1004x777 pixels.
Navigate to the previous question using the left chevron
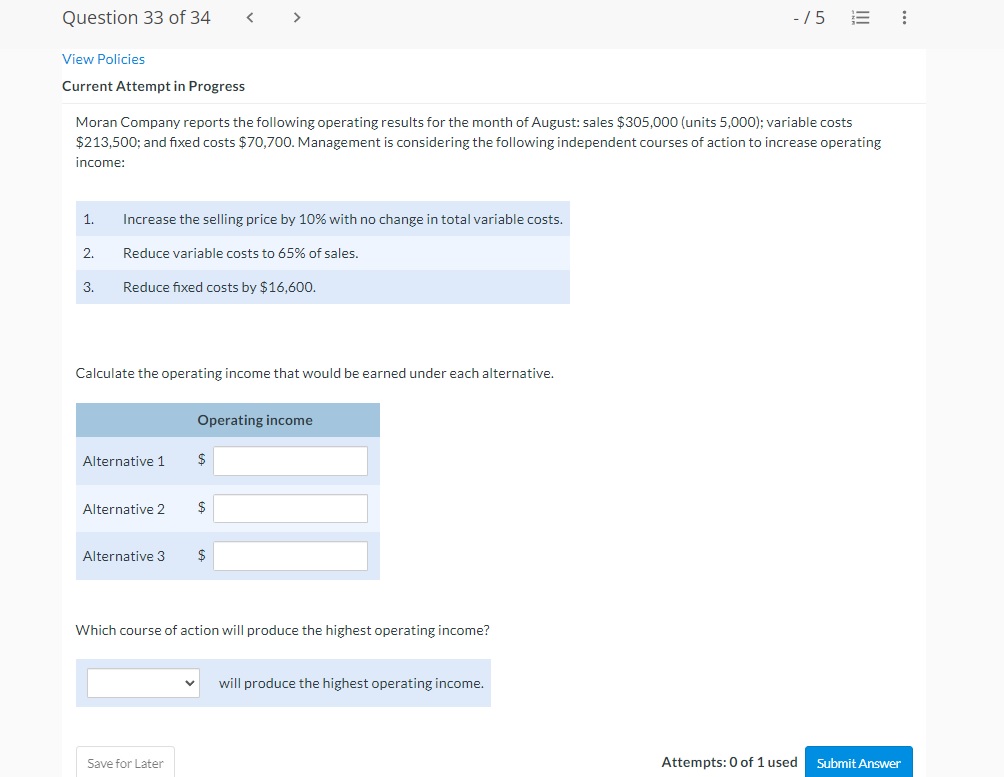coord(249,17)
